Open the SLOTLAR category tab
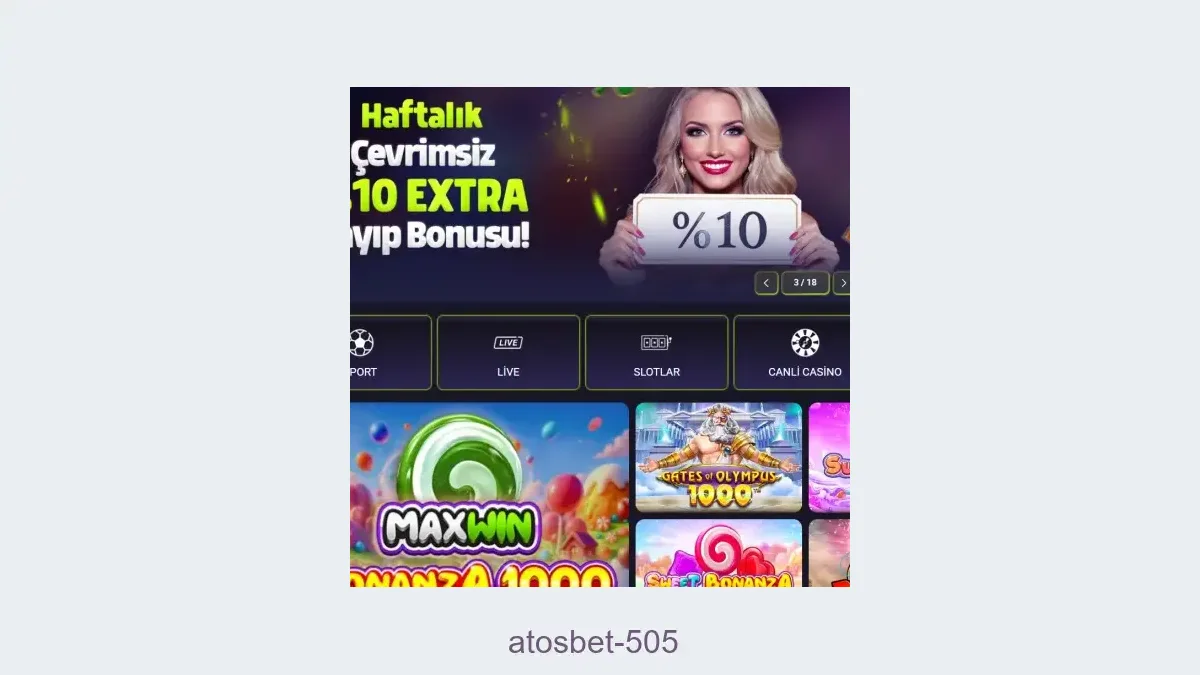Screen dimensions: 1200x675 (656, 352)
